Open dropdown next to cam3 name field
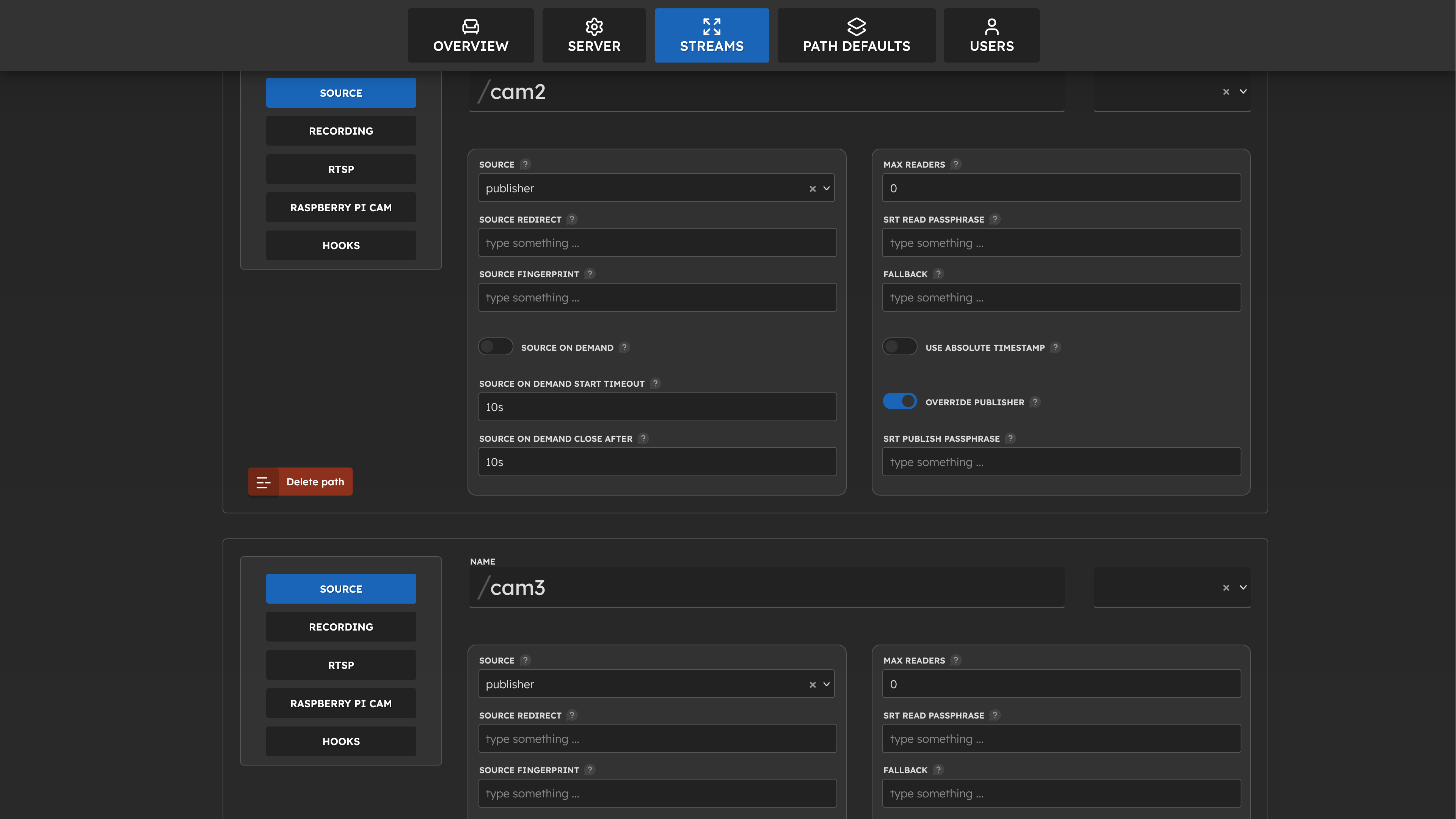Screen dimensions: 1456x819 click(x=1243, y=587)
